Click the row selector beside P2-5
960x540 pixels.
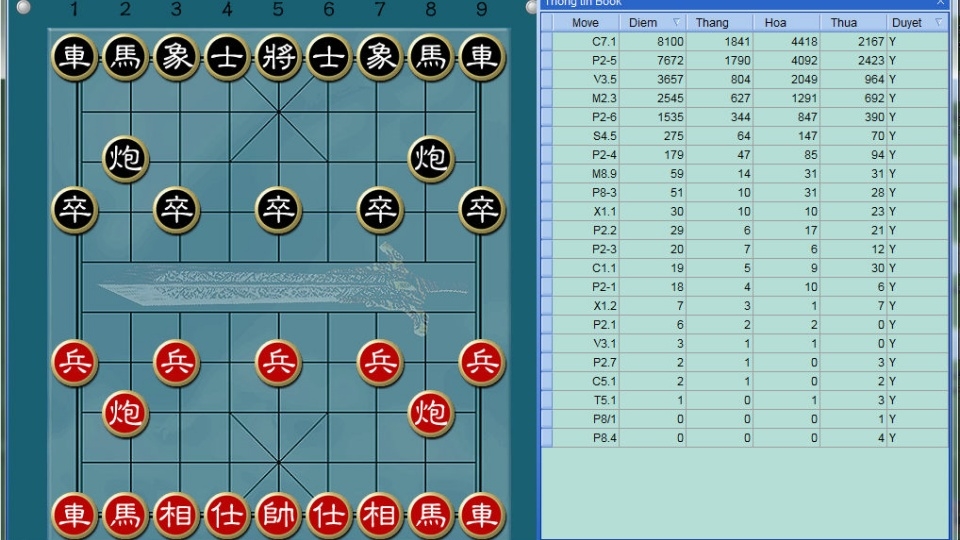(x=547, y=61)
